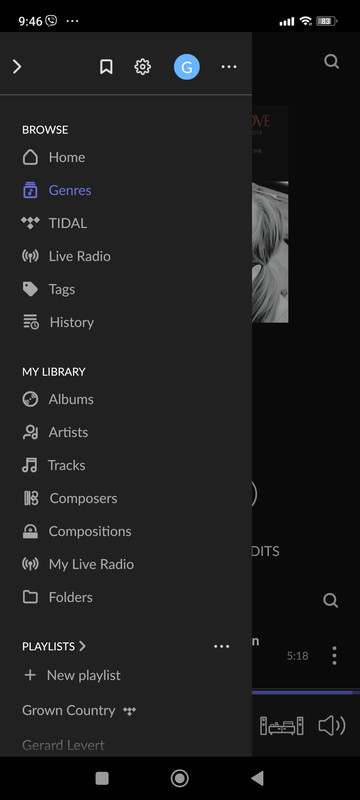Tap the TIDAL logo icon
Image resolution: width=360 pixels, height=800 pixels.
point(30,223)
